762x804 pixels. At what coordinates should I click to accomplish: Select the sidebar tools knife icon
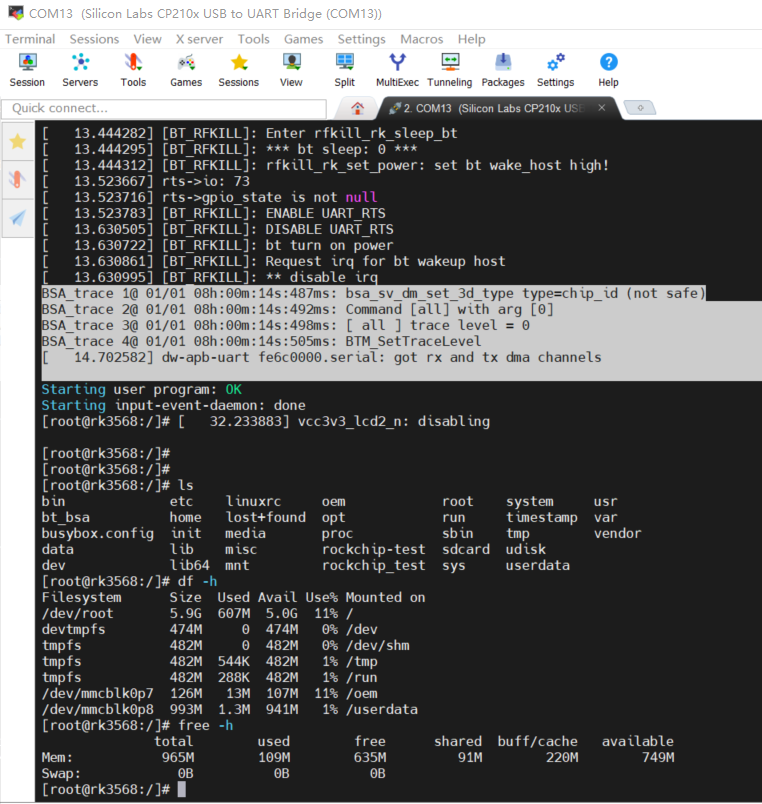(x=18, y=179)
